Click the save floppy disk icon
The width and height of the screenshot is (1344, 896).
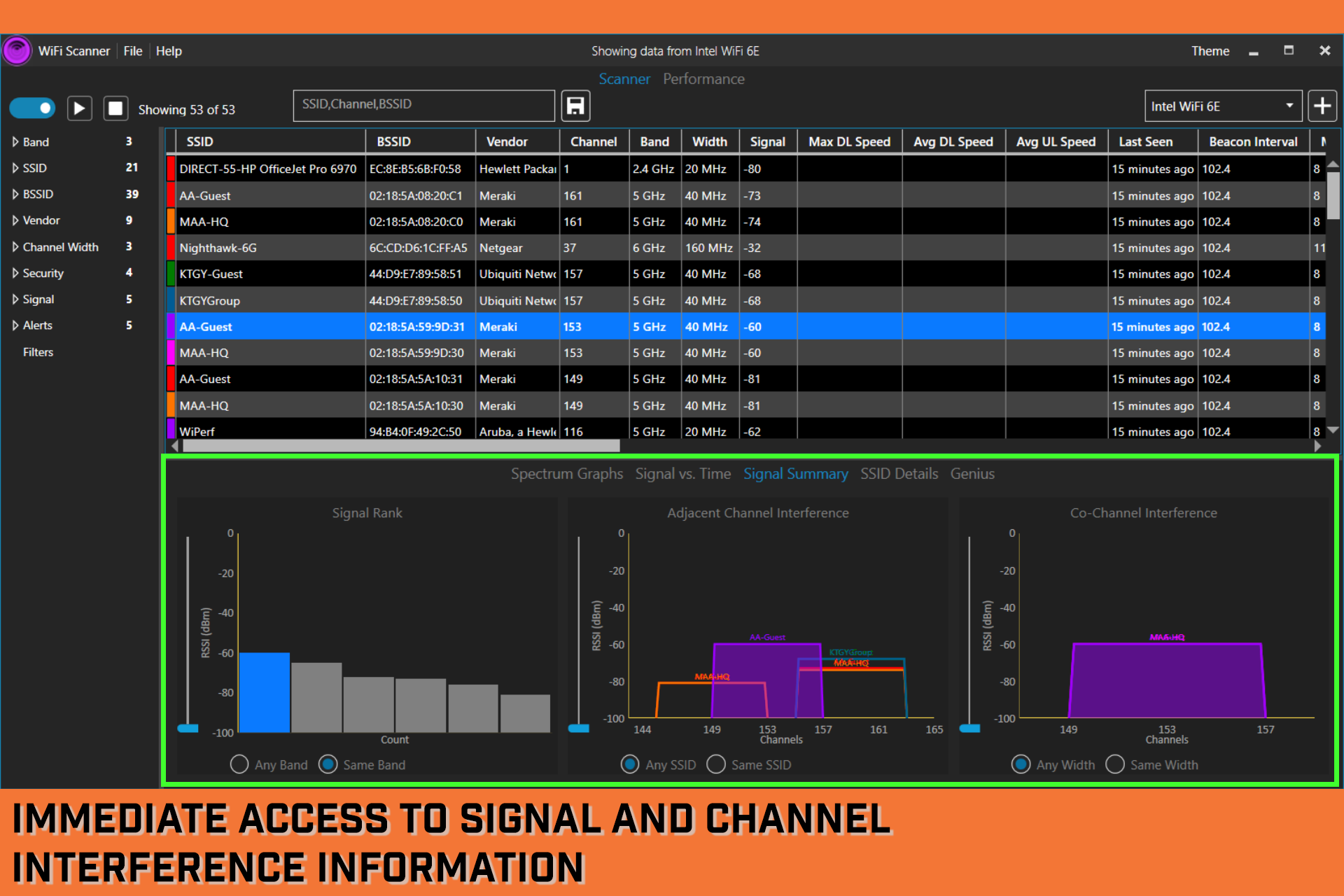(575, 106)
